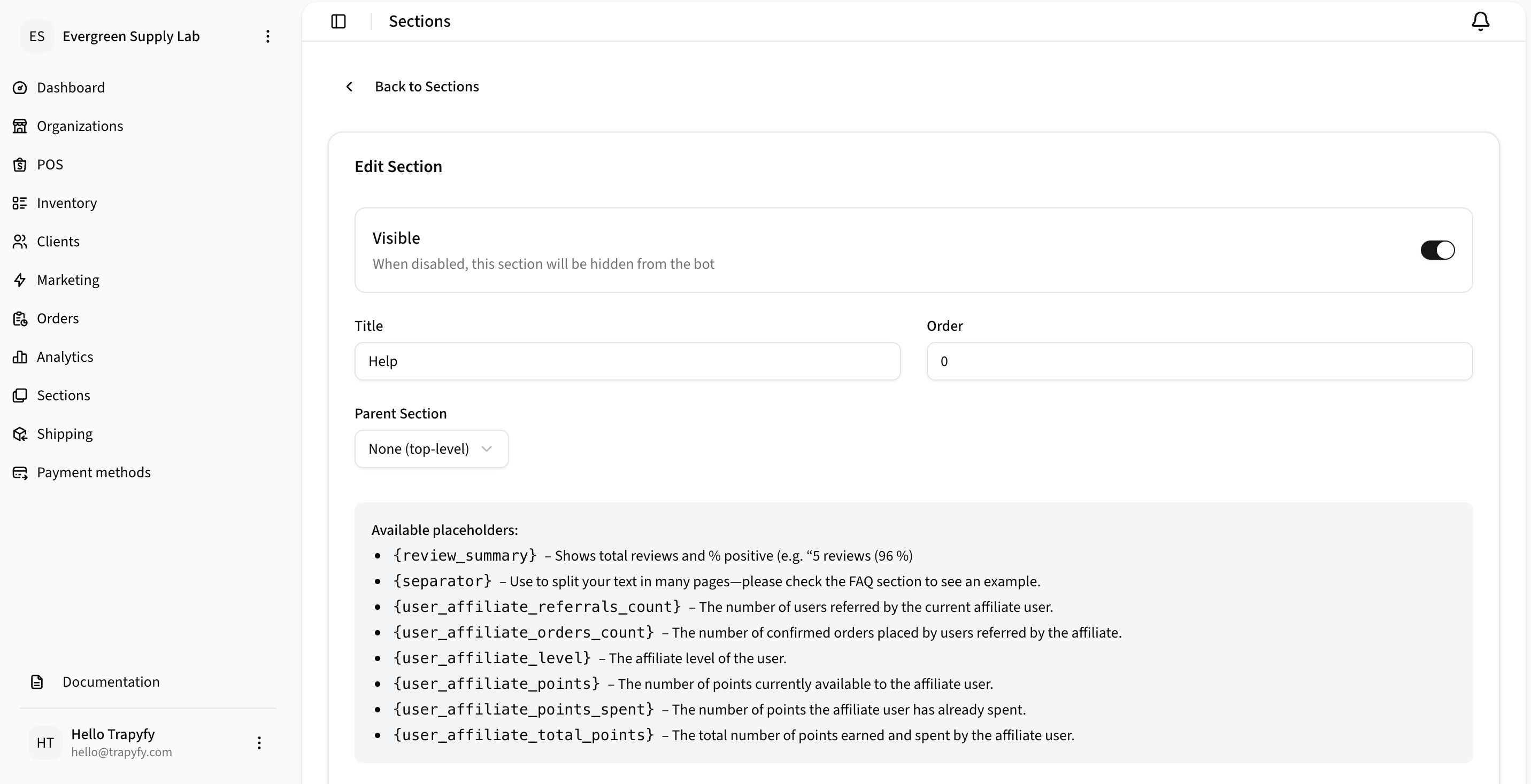Screen dimensions: 1531x784
Task: Click the Orders clipboard icon
Action: coord(20,319)
